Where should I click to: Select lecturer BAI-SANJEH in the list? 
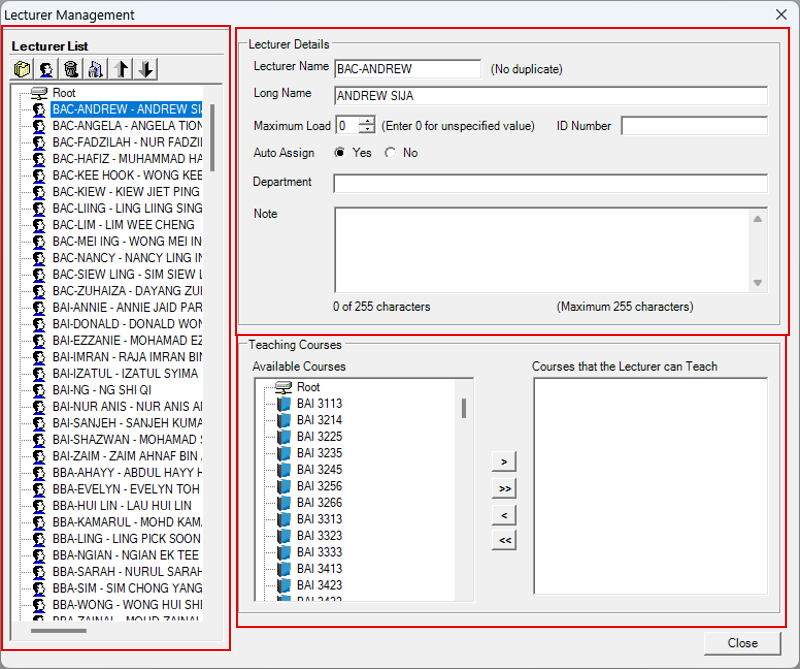tap(127, 423)
